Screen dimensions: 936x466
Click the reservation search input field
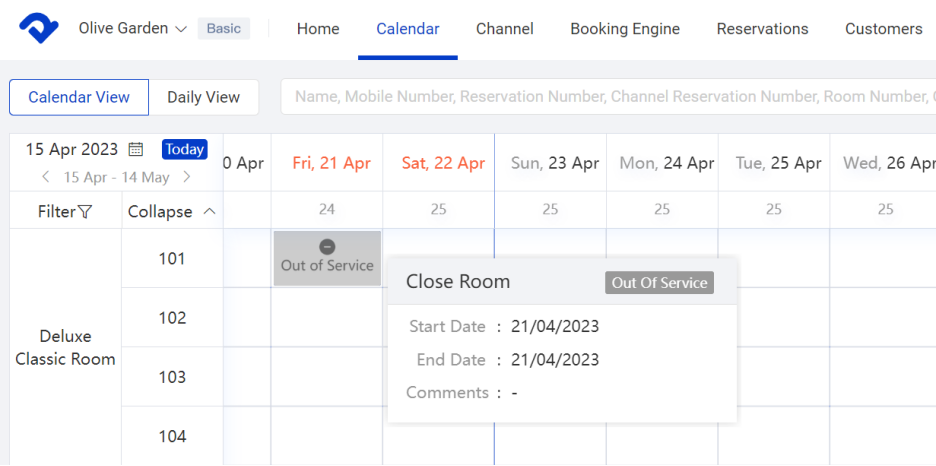(608, 97)
